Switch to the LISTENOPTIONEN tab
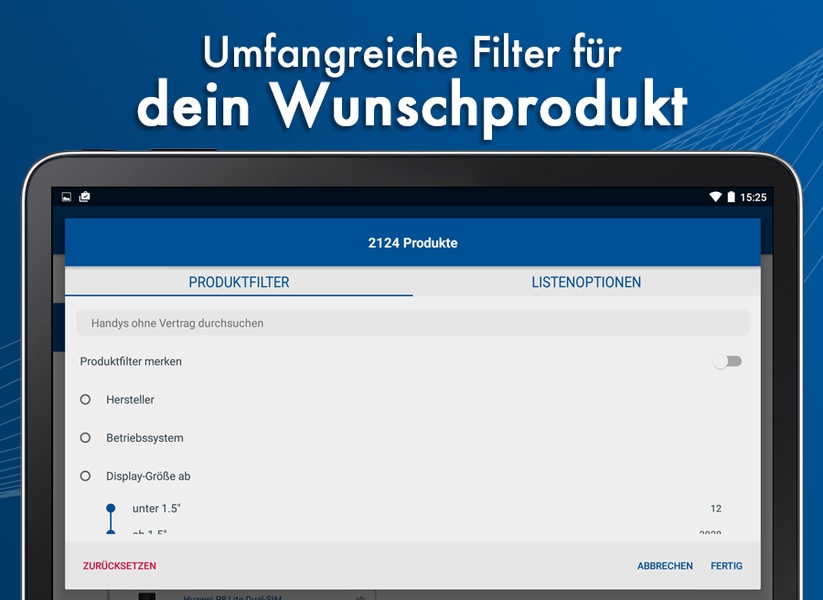The image size is (823, 600). (x=586, y=282)
